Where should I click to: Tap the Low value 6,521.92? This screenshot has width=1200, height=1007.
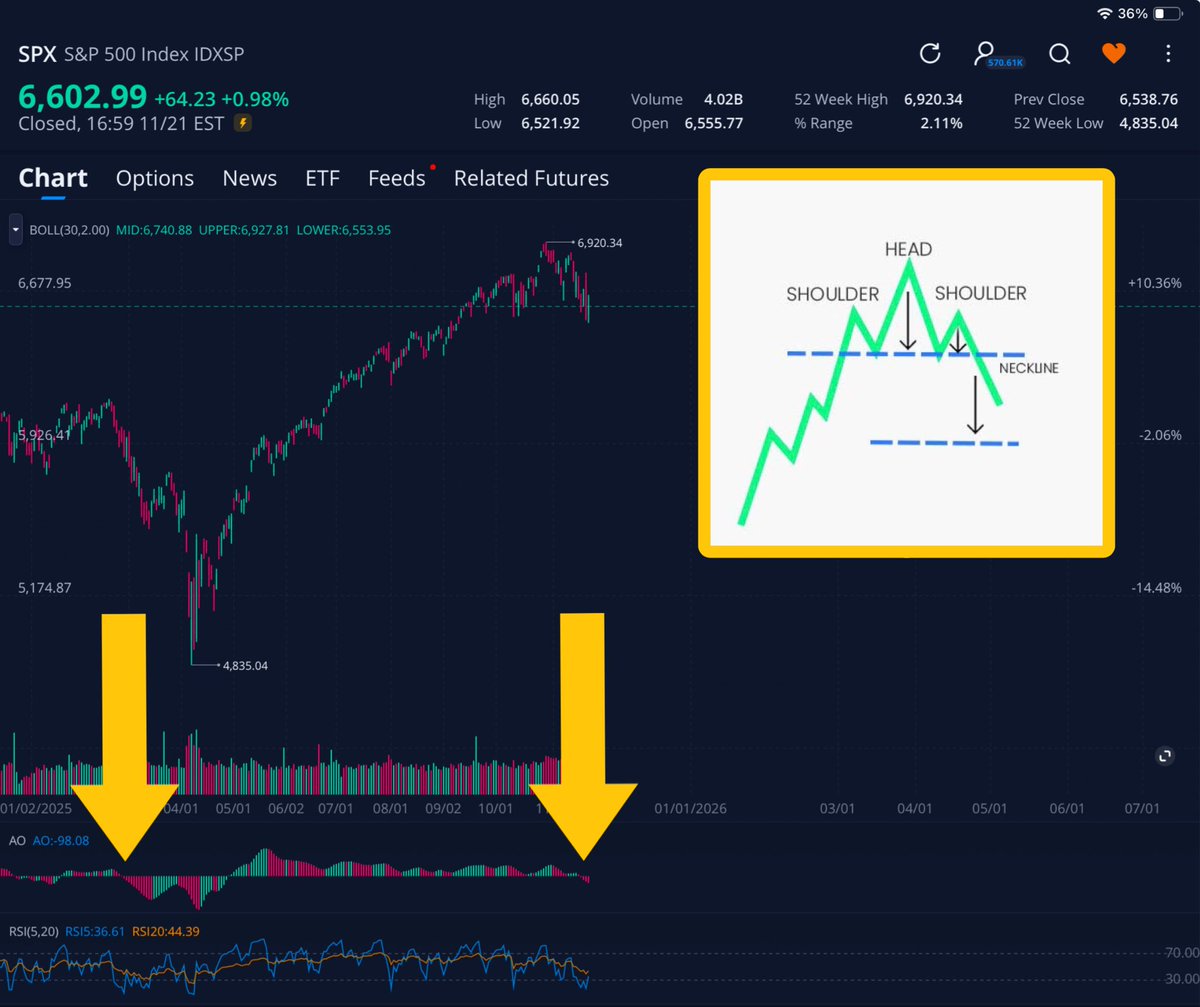[550, 123]
